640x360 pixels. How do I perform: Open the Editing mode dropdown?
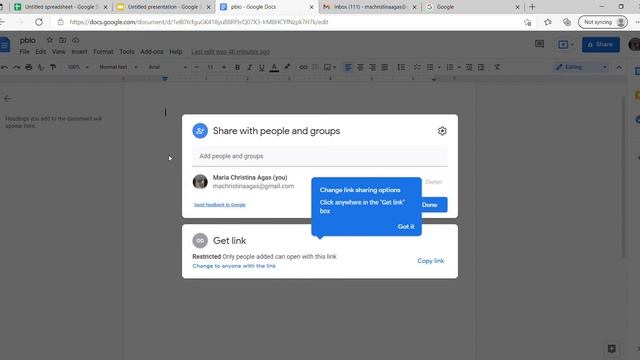(581, 67)
